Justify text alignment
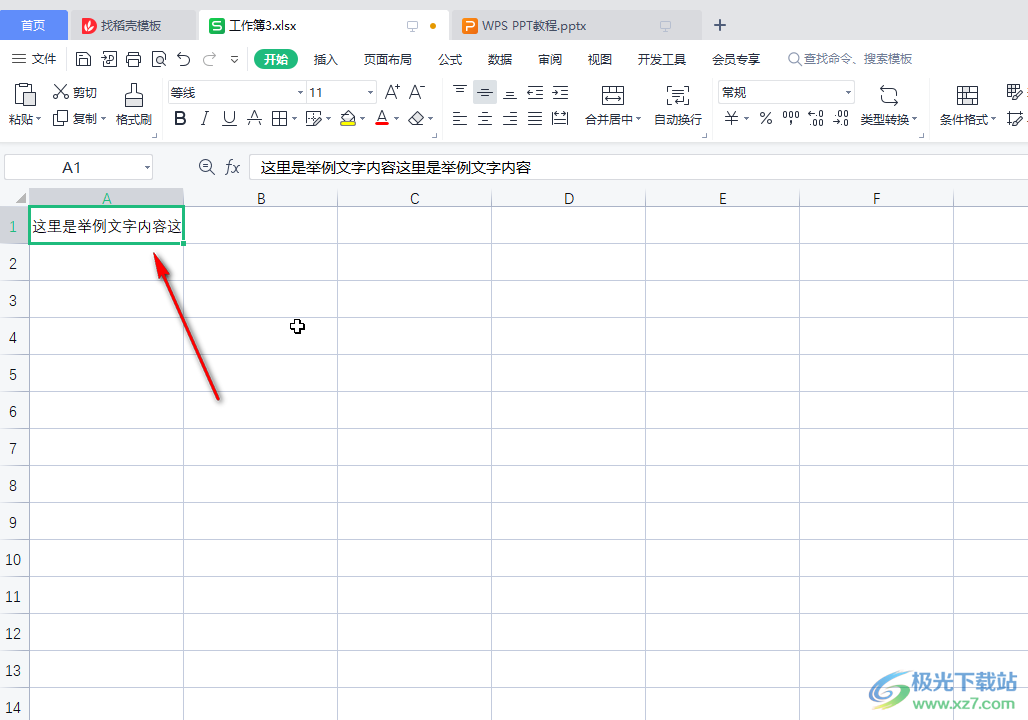The height and width of the screenshot is (720, 1028). coord(535,119)
